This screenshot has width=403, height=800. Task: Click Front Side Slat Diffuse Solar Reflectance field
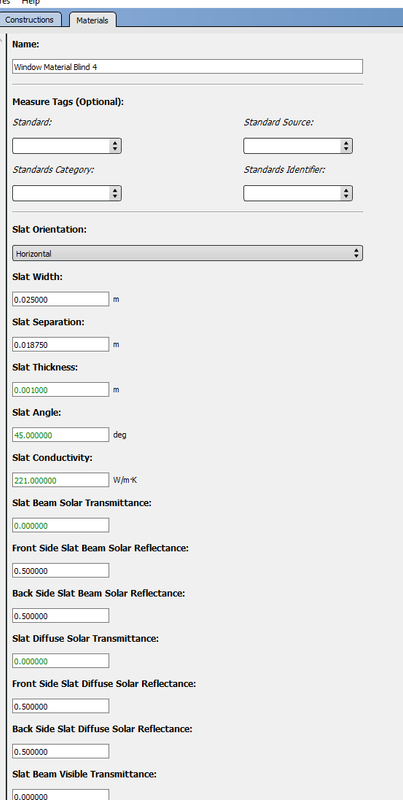[61, 706]
